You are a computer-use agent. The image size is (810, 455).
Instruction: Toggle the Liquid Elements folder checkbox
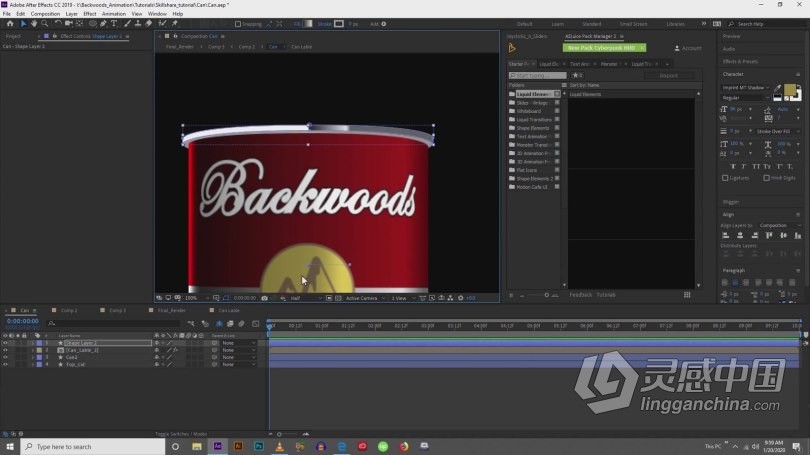[x=557, y=94]
